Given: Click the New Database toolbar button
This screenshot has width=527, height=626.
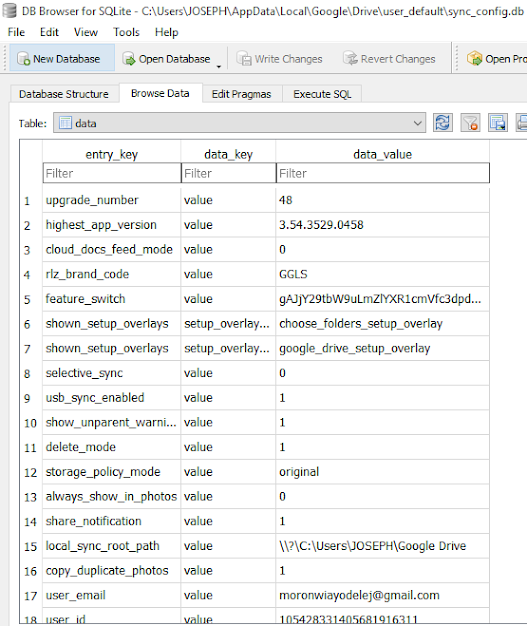Looking at the screenshot, I should [62, 59].
